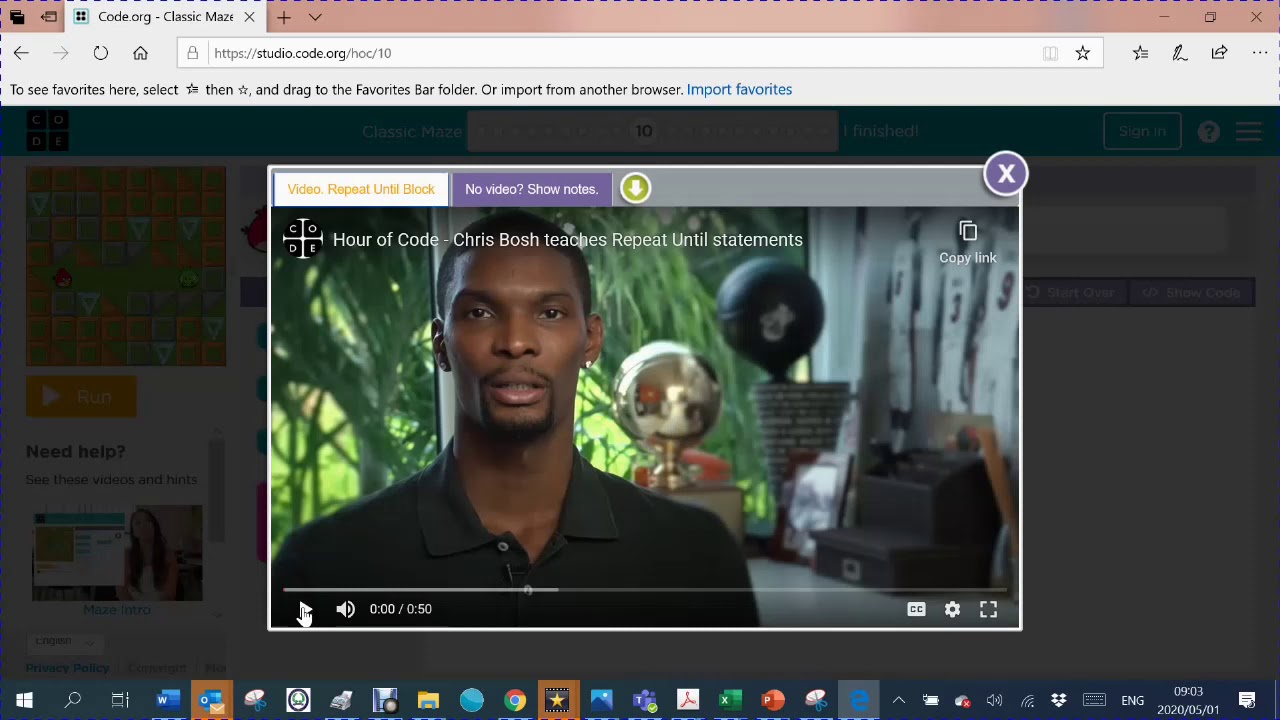
Task: Open Excel from the taskbar
Action: tap(730, 700)
